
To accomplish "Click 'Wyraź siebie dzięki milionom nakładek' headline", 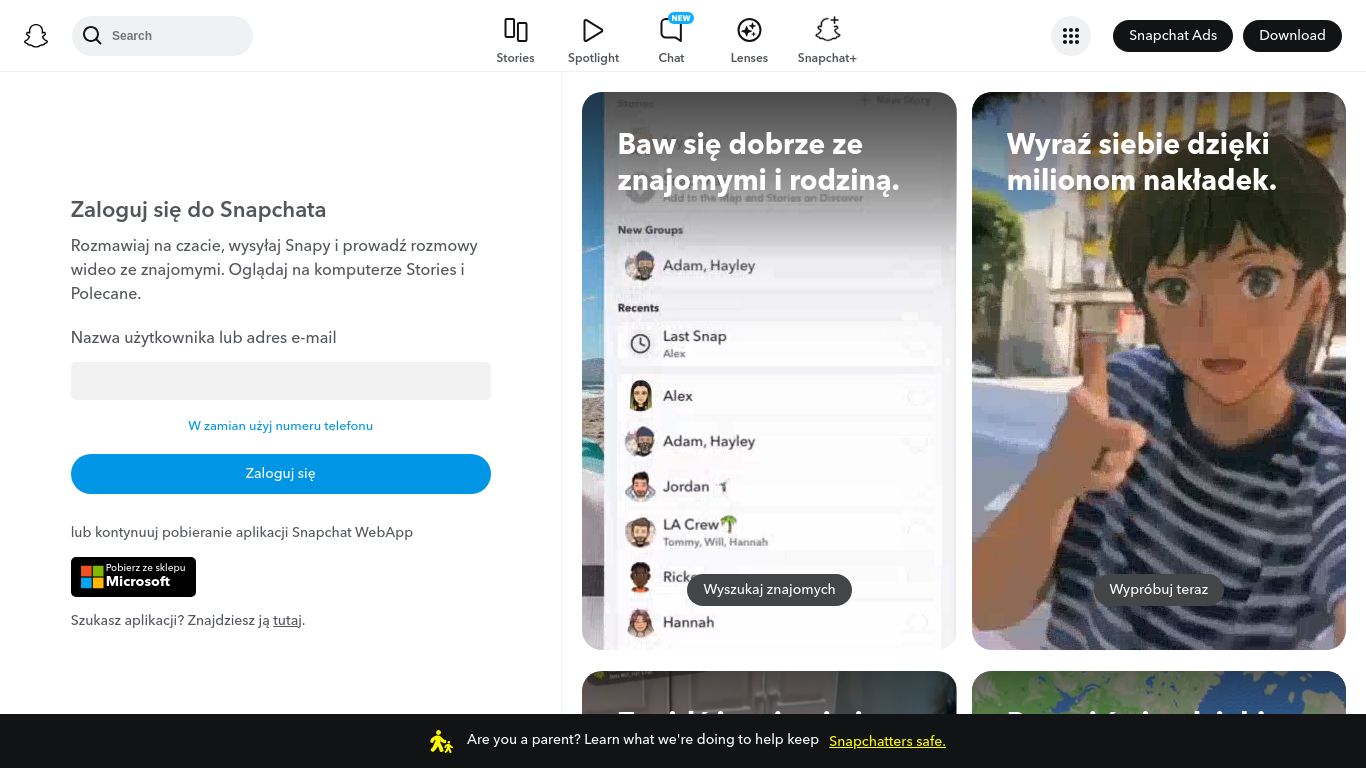I will pos(1142,162).
